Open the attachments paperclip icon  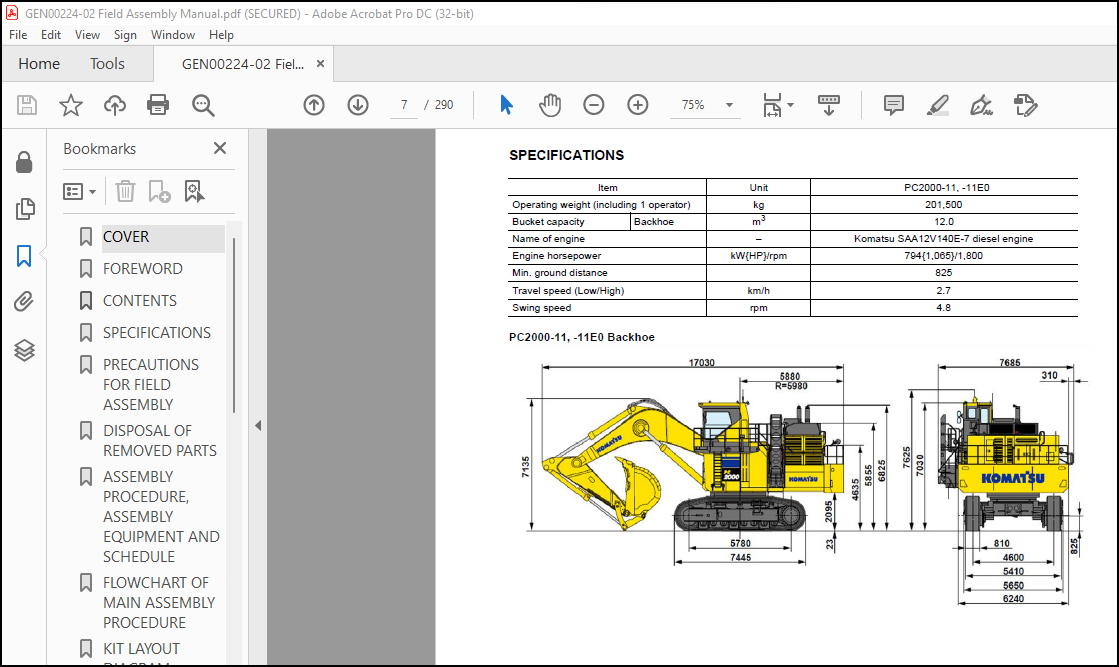click(24, 302)
